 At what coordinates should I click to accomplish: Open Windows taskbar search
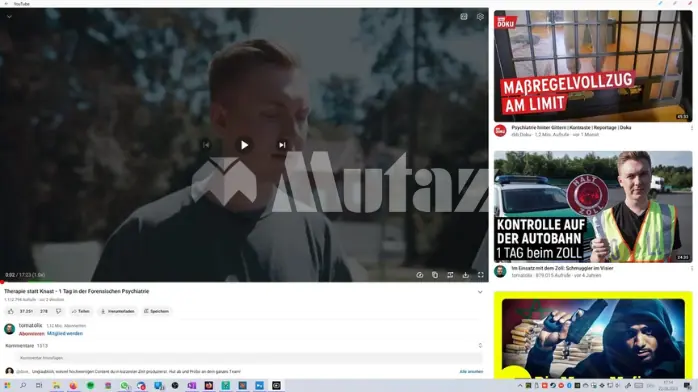pos(23,386)
